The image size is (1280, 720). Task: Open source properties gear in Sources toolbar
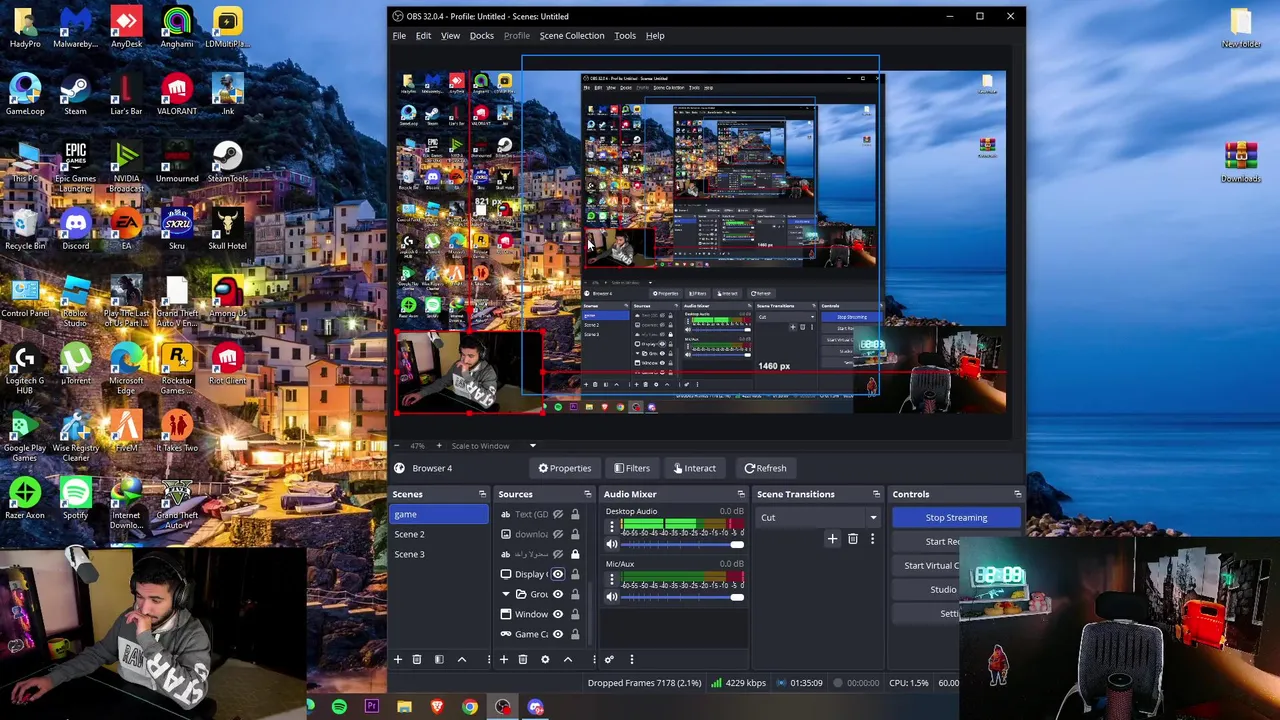point(545,659)
